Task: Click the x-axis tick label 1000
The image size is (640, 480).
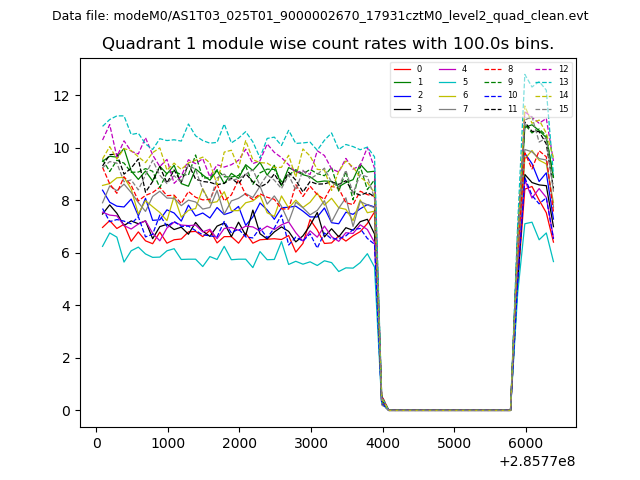Action: click(x=167, y=444)
